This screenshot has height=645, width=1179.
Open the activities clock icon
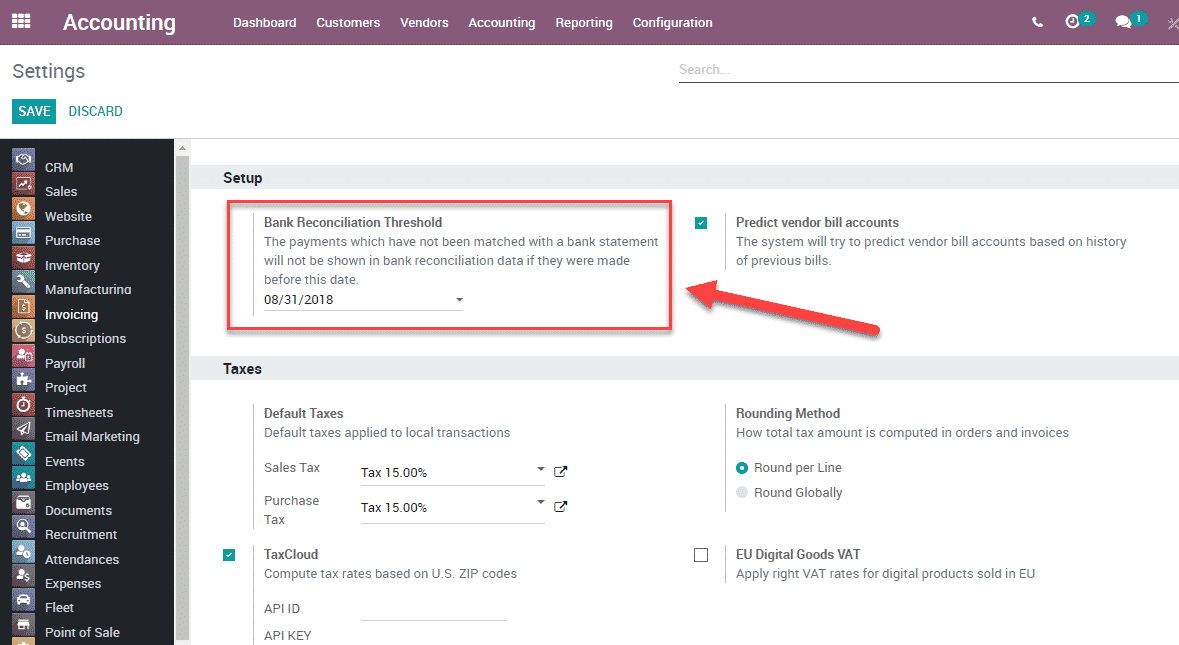(x=1073, y=22)
